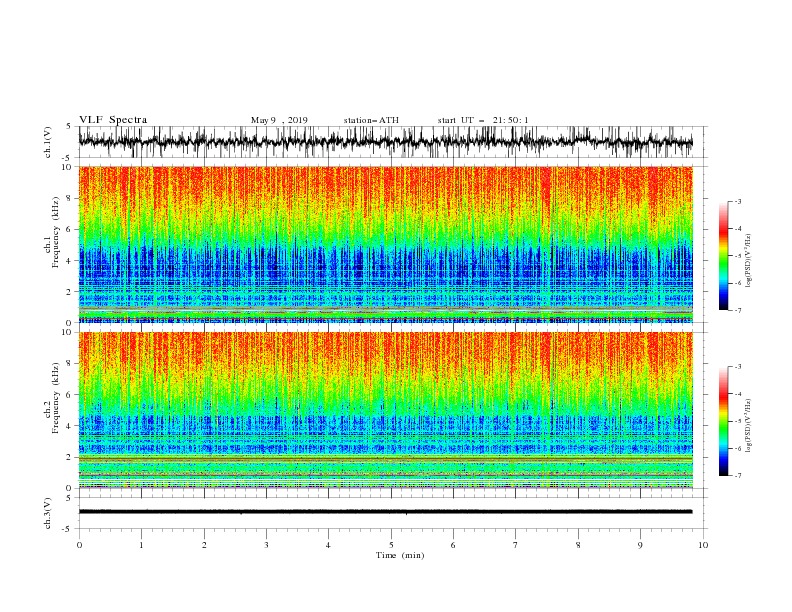Click the '-7' label on ch.2 colorbar

pos(738,475)
